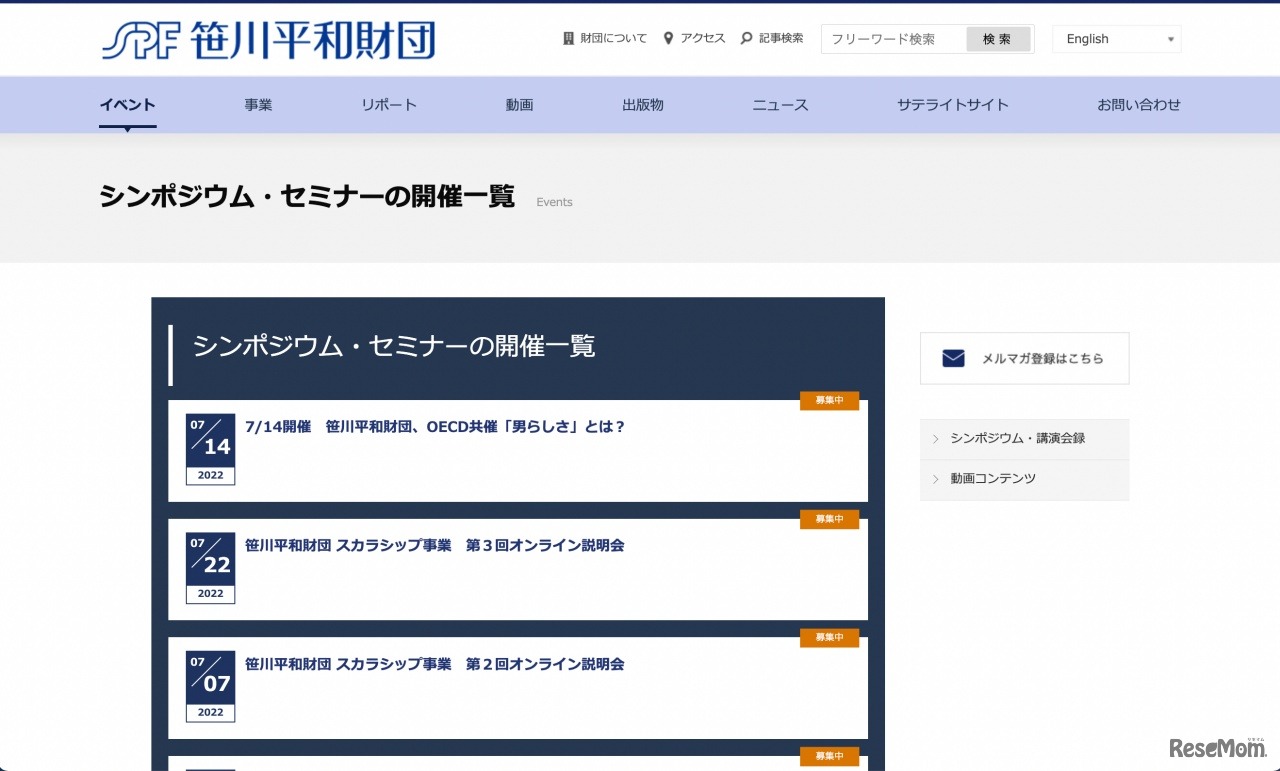The width and height of the screenshot is (1280, 771).
Task: Open the 7/14 OECD 「男らしさ」 event link
Action: point(435,427)
